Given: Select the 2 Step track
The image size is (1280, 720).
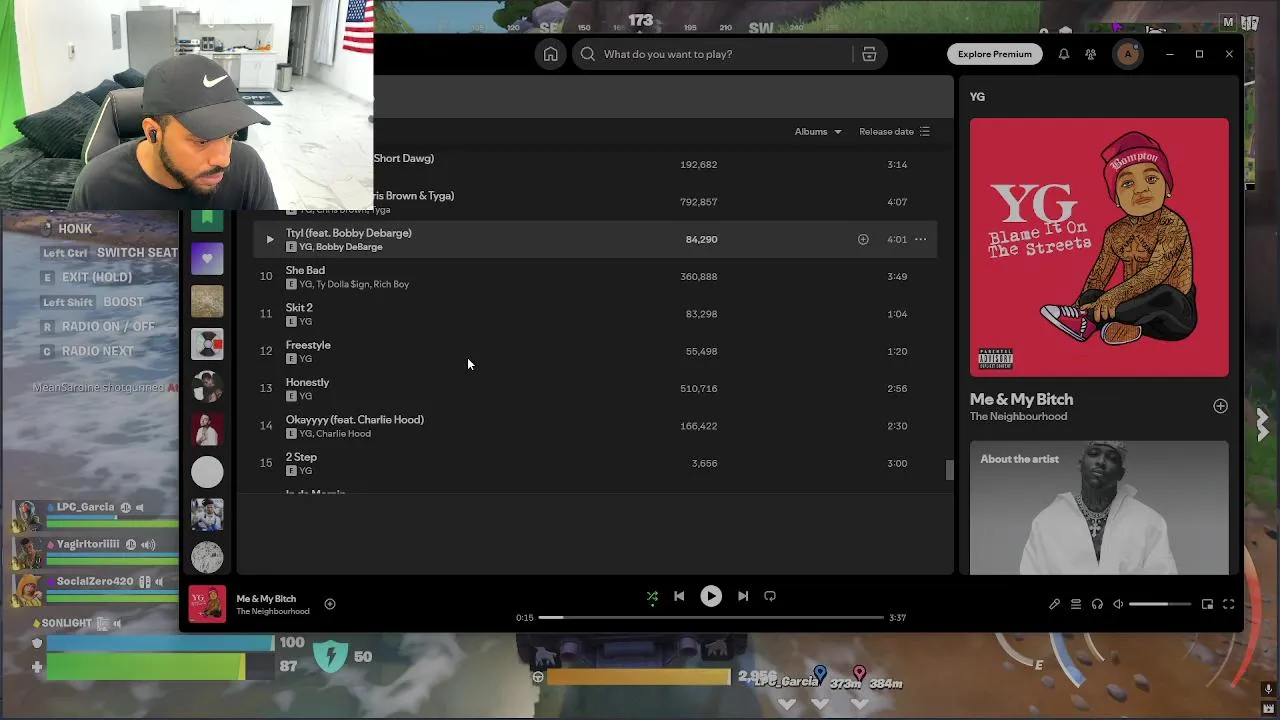Looking at the screenshot, I should [595, 463].
